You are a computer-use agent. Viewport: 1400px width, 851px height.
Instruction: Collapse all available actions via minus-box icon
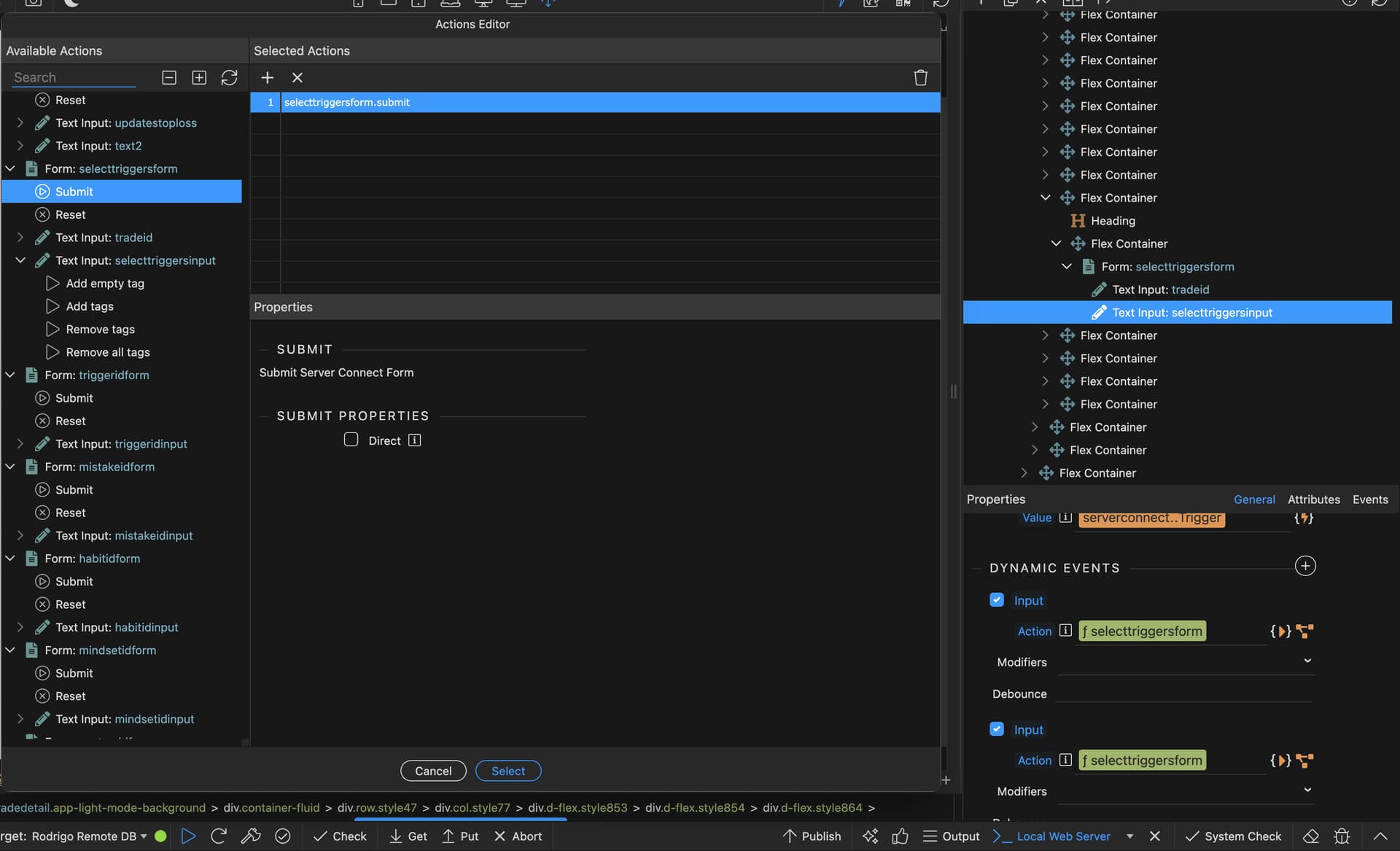[169, 77]
